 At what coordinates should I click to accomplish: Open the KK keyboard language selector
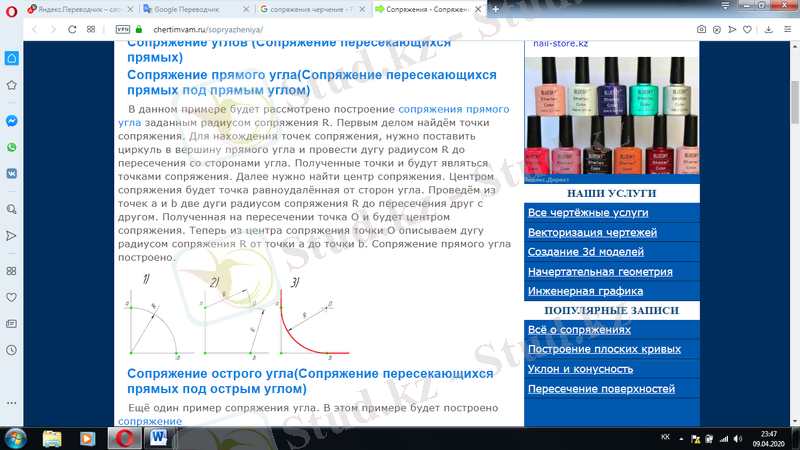click(666, 438)
